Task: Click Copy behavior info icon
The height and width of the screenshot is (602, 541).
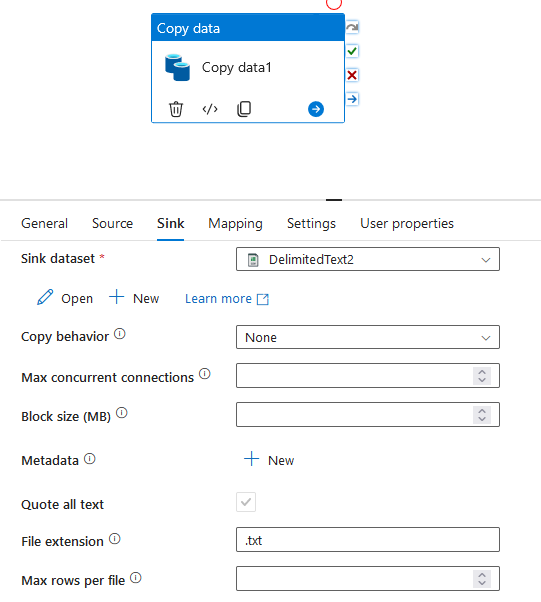Action: coord(120,334)
